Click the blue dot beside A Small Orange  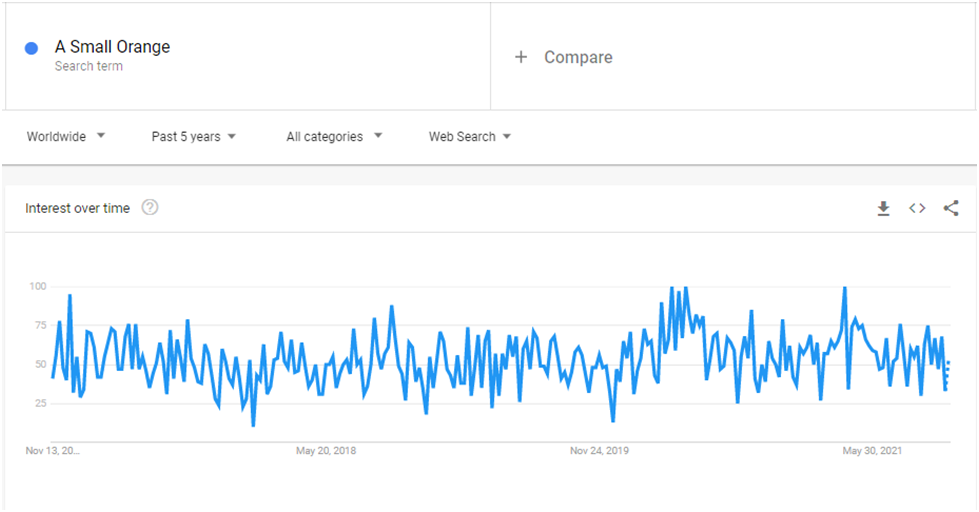(x=31, y=48)
